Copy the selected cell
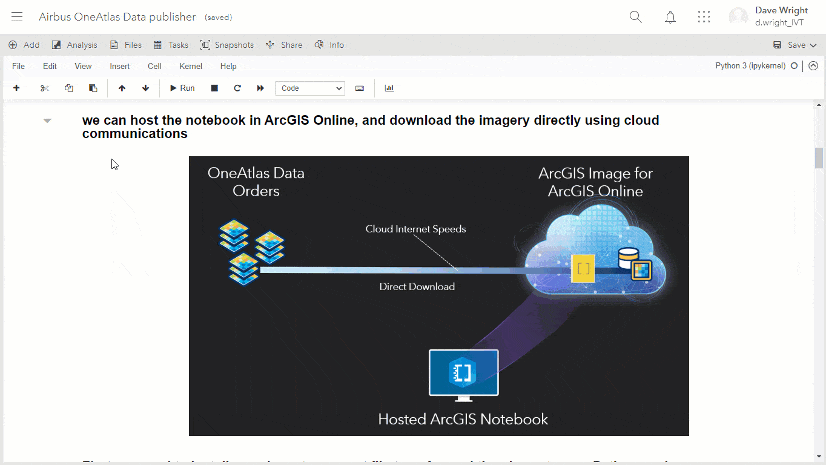Viewport: 826px width, 465px height. pyautogui.click(x=69, y=88)
